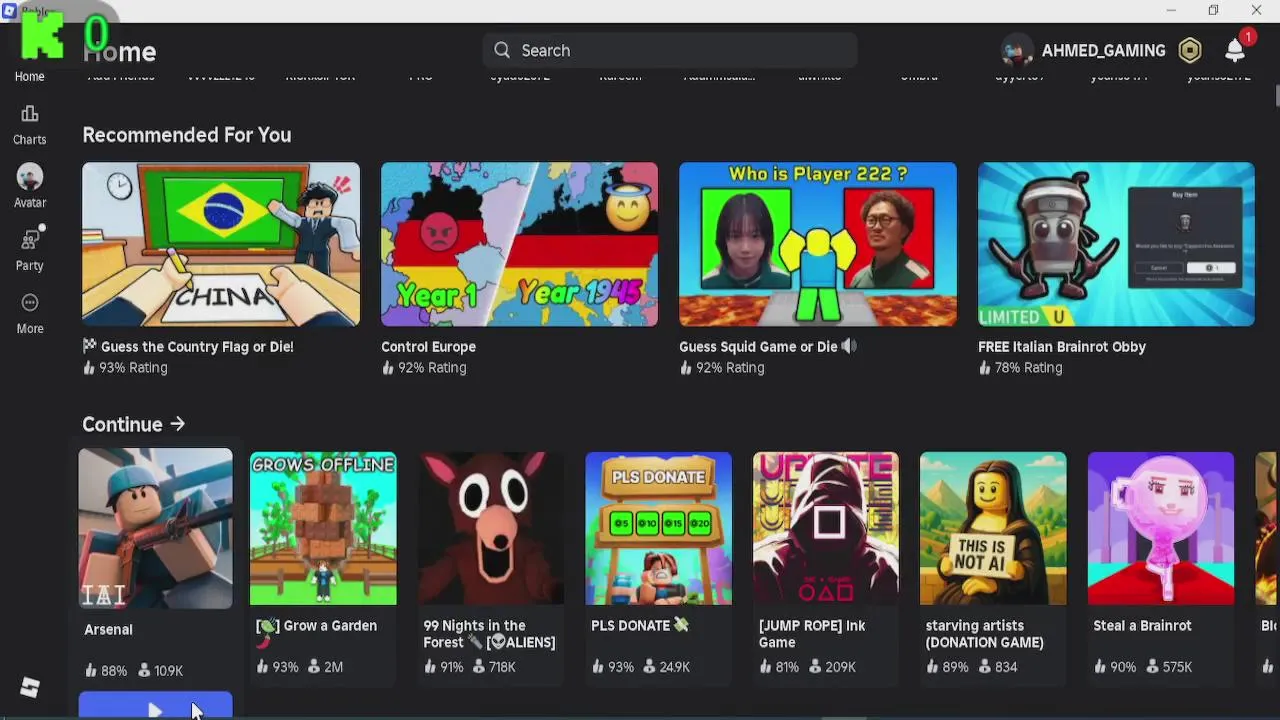Open 99 Nights in the Forest thumbnail
The height and width of the screenshot is (720, 1280).
pyautogui.click(x=490, y=528)
